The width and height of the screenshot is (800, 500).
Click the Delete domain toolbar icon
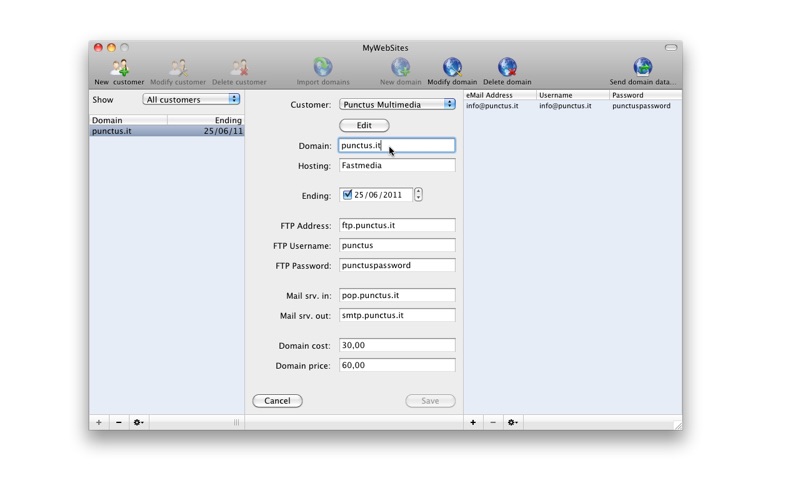coord(507,68)
